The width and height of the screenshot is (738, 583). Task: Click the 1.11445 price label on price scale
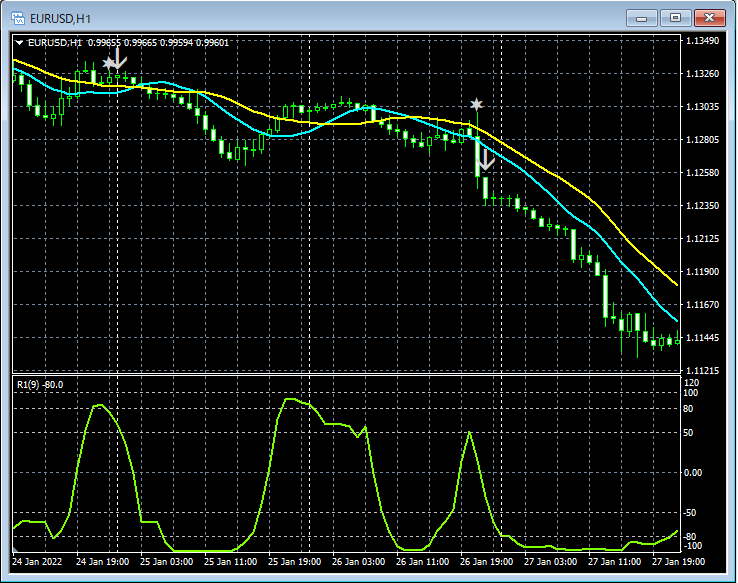tap(703, 338)
